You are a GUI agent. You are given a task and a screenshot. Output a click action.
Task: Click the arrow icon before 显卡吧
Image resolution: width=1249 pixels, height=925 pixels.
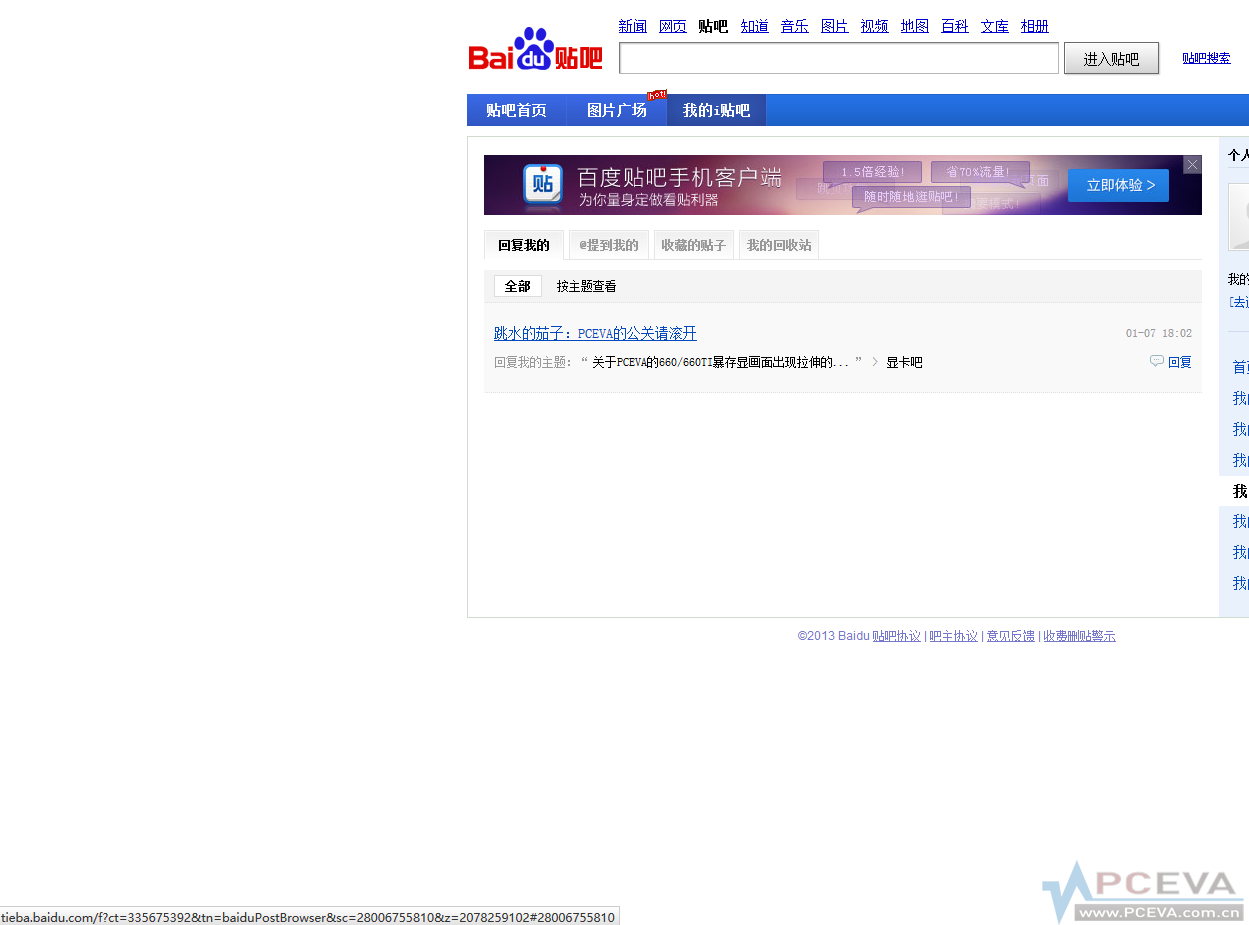pos(874,362)
